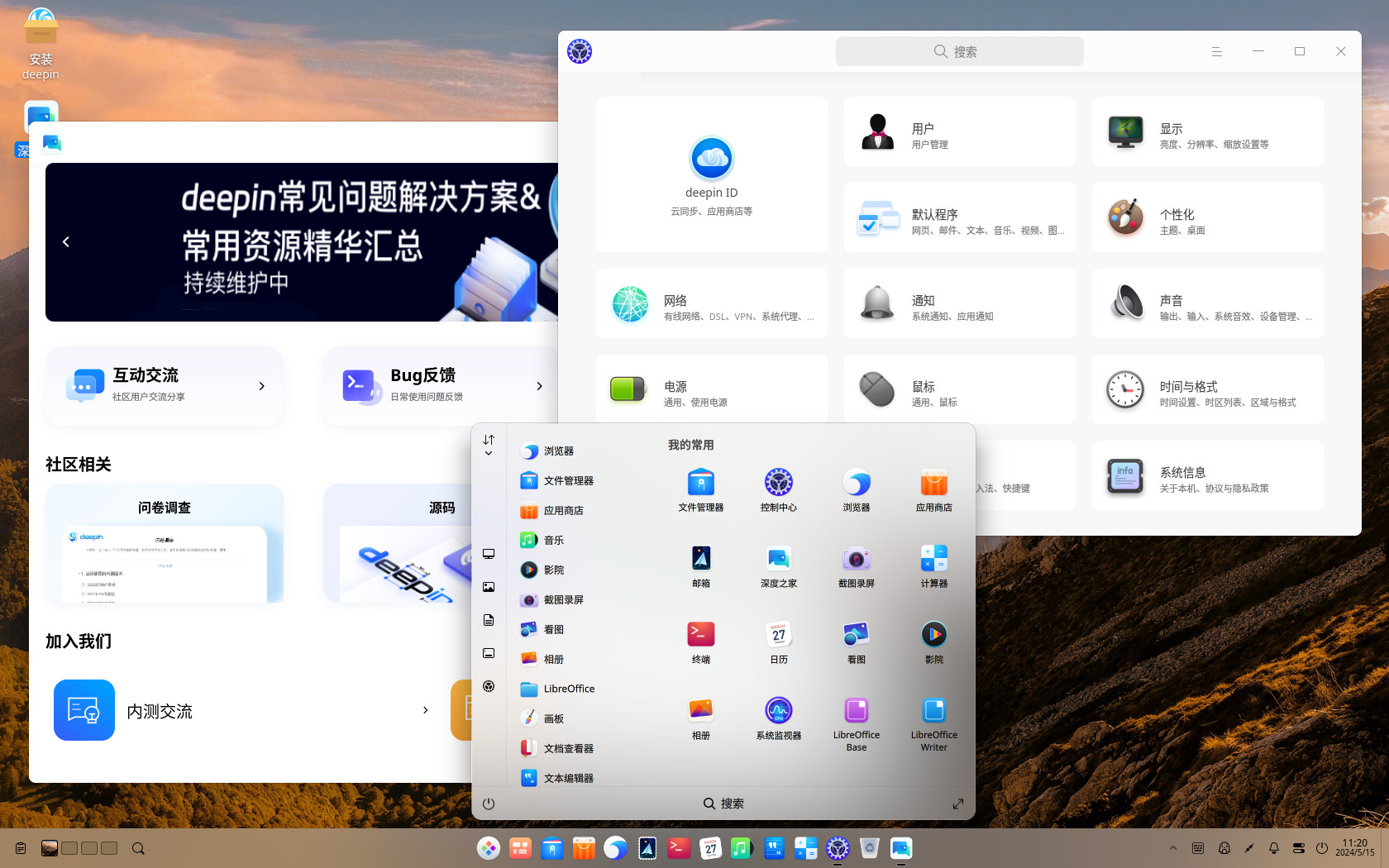Show the previous banner in 深度之家
This screenshot has width=1389, height=868.
(x=66, y=241)
